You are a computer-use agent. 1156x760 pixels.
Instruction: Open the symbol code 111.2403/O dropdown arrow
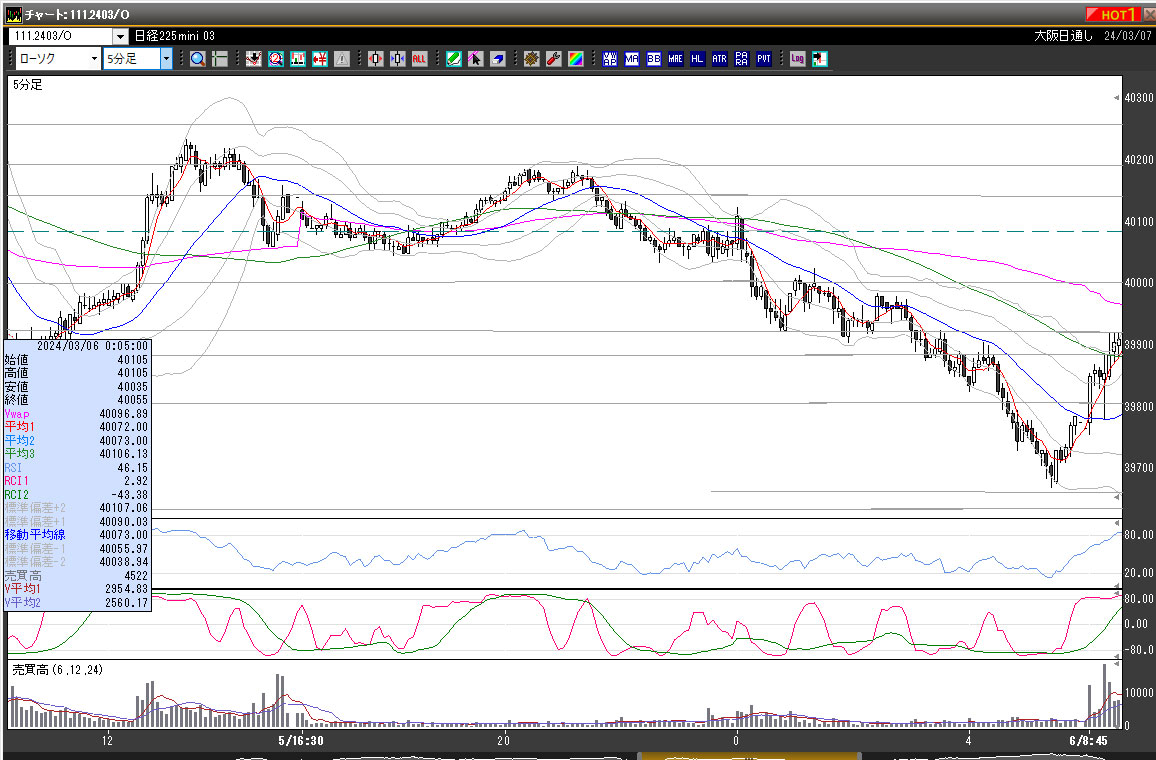(120, 37)
